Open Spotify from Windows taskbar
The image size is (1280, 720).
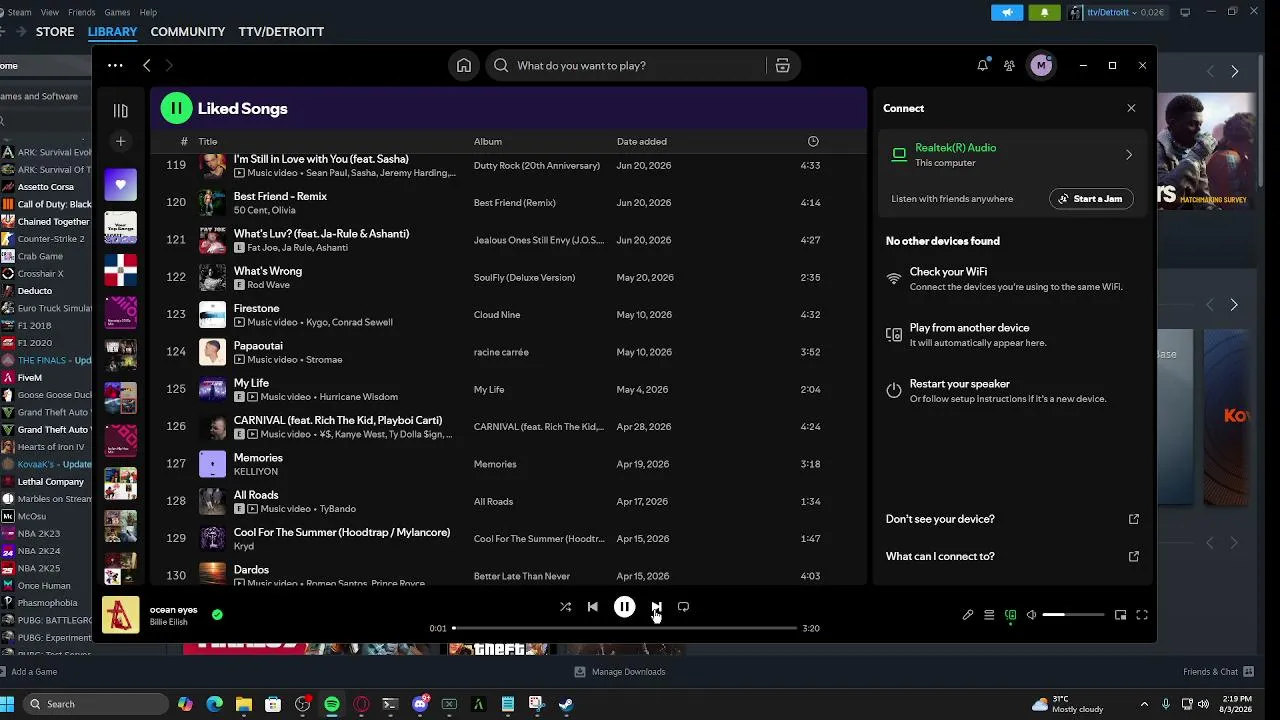[332, 704]
